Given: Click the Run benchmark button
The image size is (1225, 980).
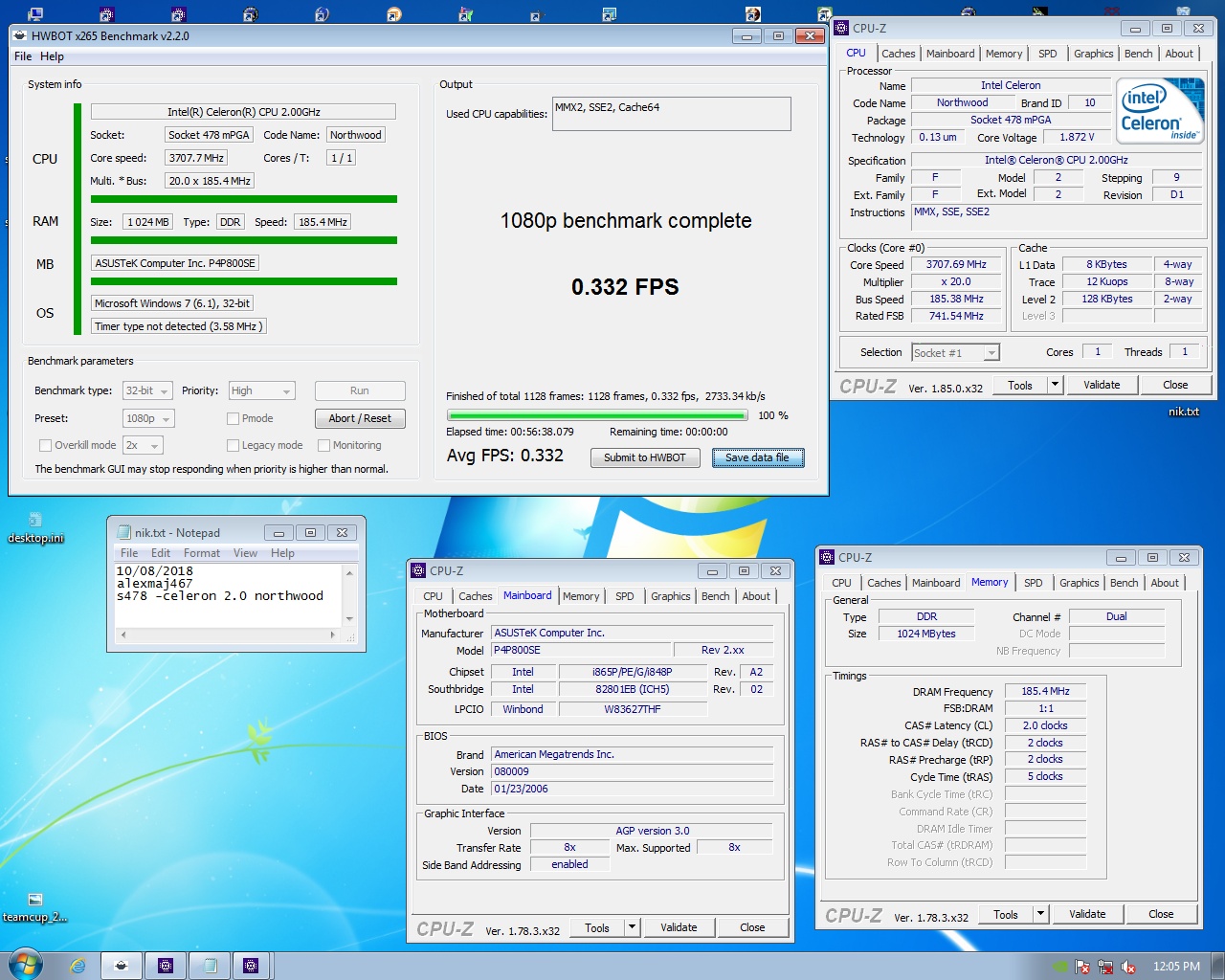Looking at the screenshot, I should [x=360, y=390].
